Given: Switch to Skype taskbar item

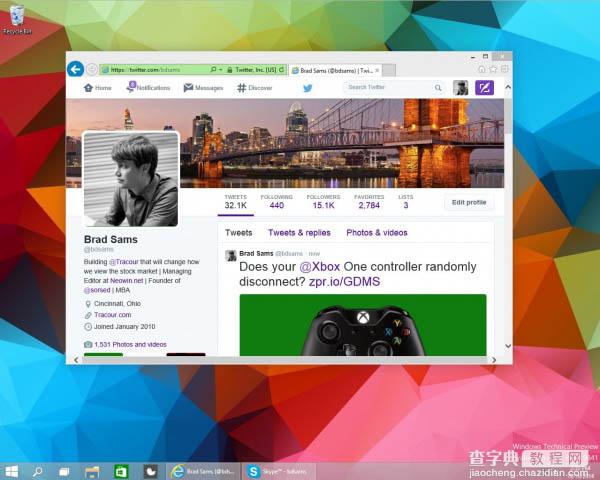Looking at the screenshot, I should [x=279, y=472].
